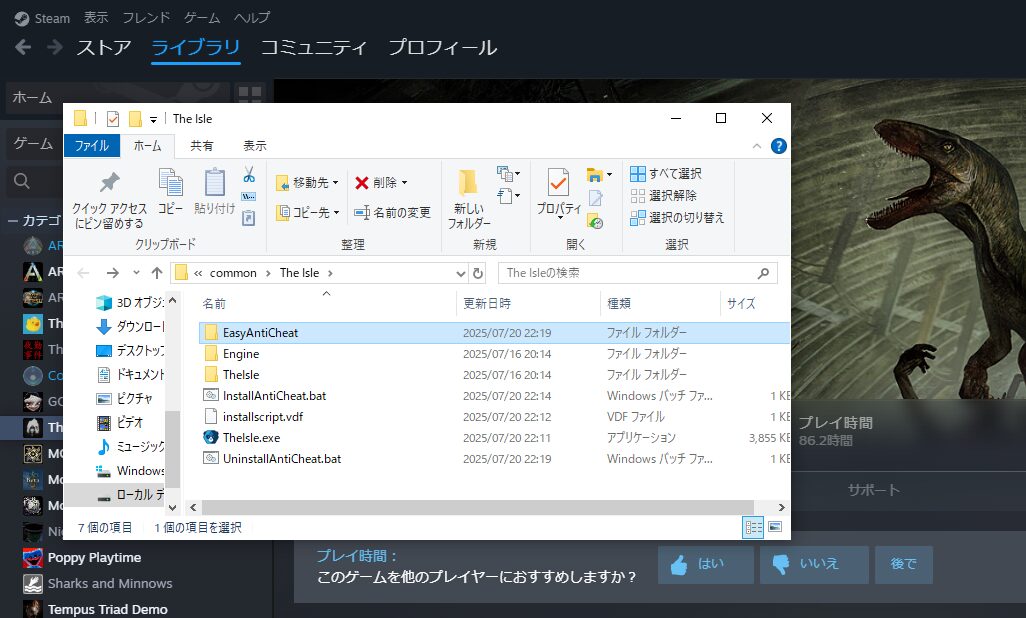
Task: Click the refresh icon in address bar
Action: coord(478,273)
